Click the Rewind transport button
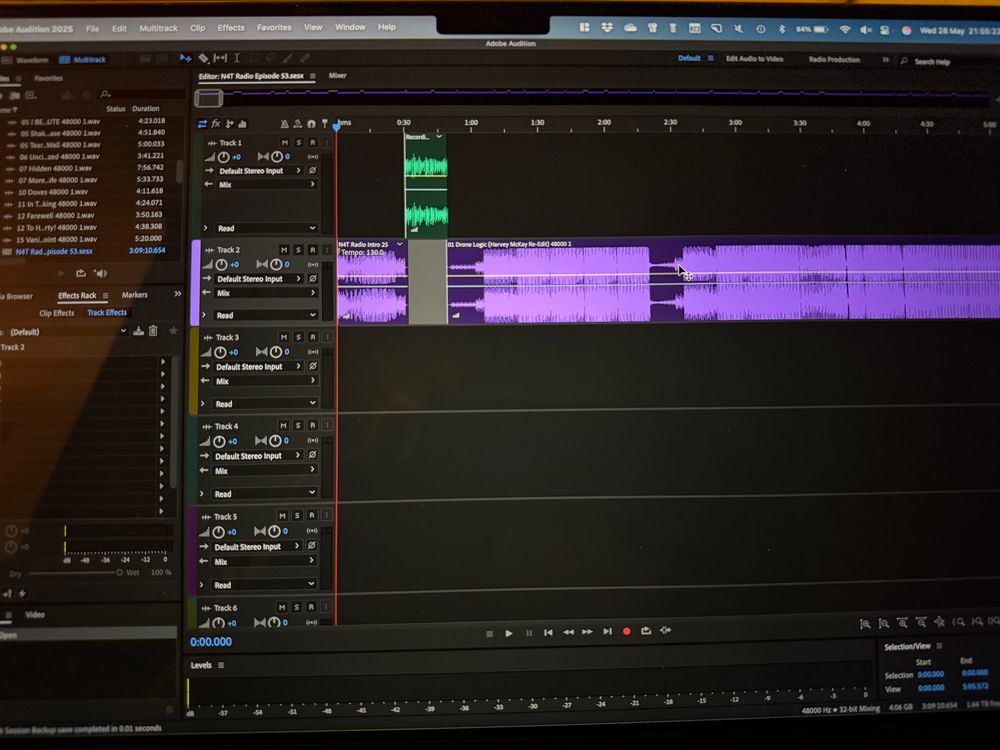Screen dimensions: 1000x750 (x=568, y=632)
